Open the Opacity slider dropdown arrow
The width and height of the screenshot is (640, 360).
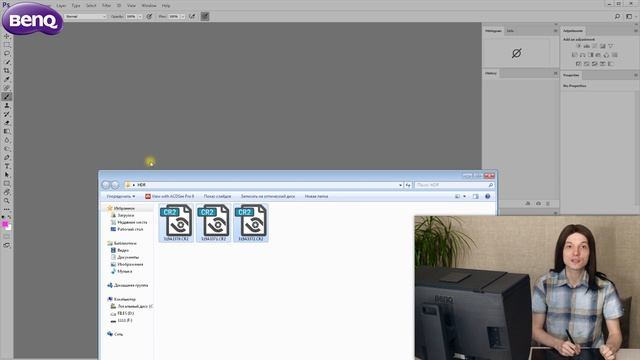(x=140, y=16)
